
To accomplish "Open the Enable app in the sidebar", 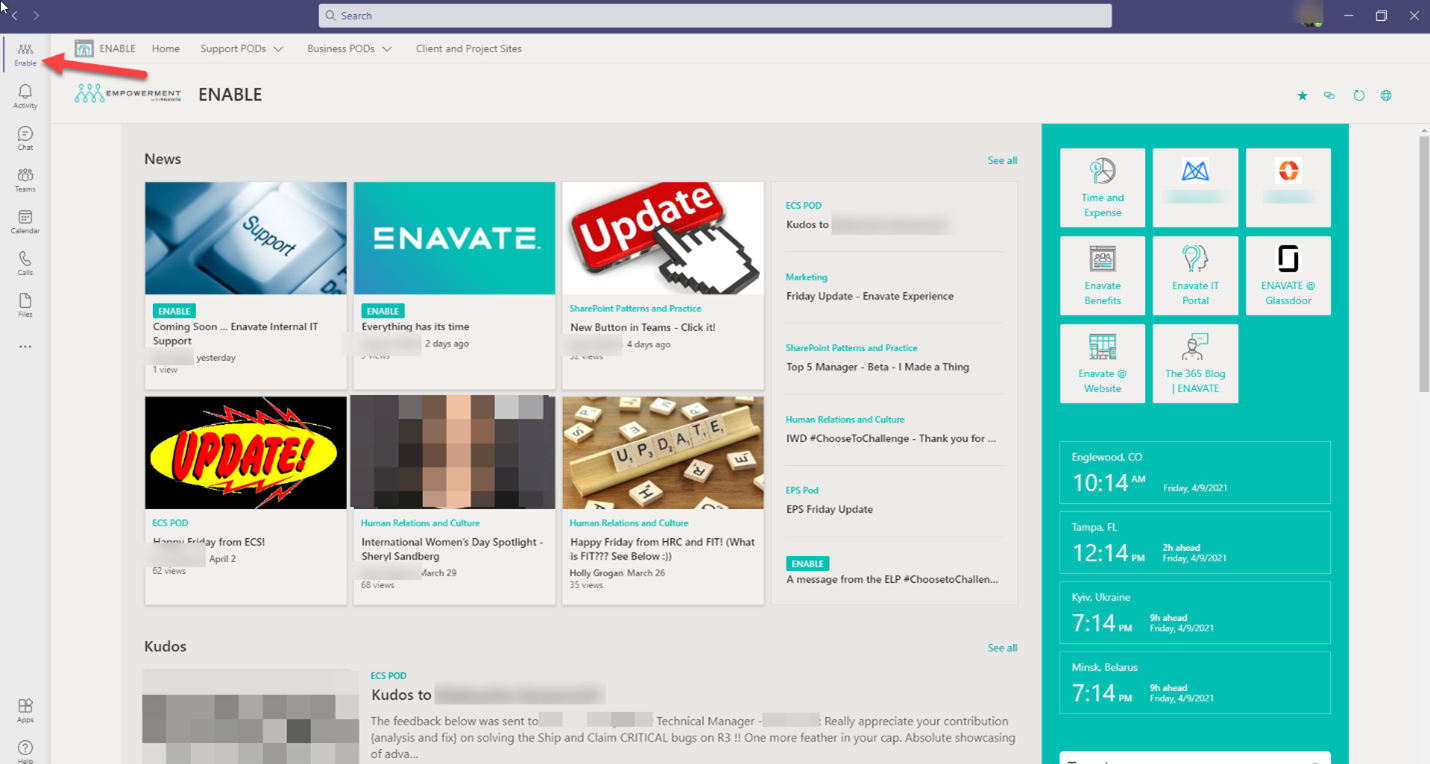I will pos(25,54).
